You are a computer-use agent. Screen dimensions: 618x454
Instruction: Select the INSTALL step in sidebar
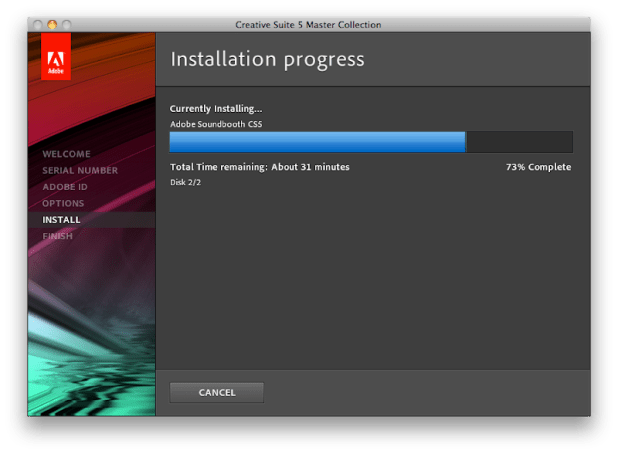(91, 220)
